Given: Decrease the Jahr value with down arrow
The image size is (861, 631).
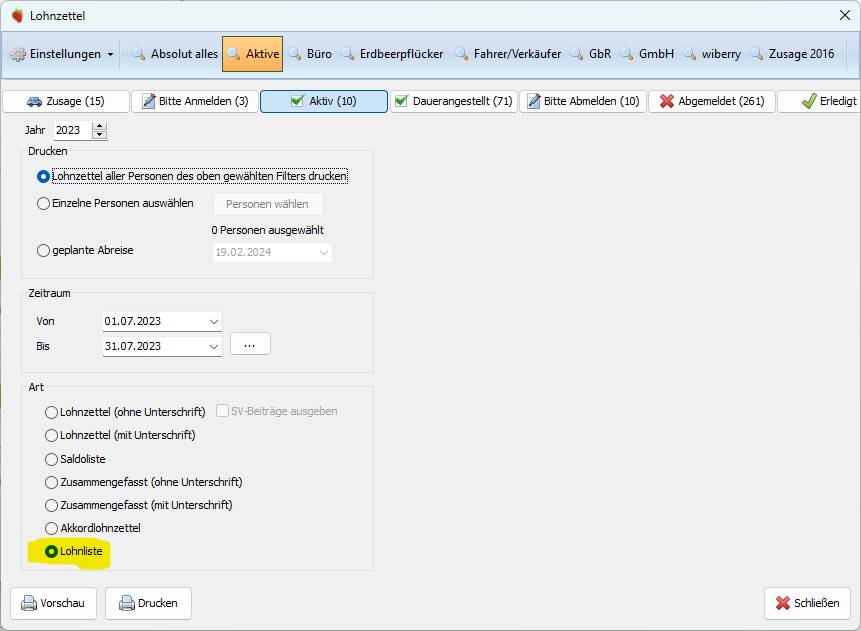Looking at the screenshot, I should (99, 135).
